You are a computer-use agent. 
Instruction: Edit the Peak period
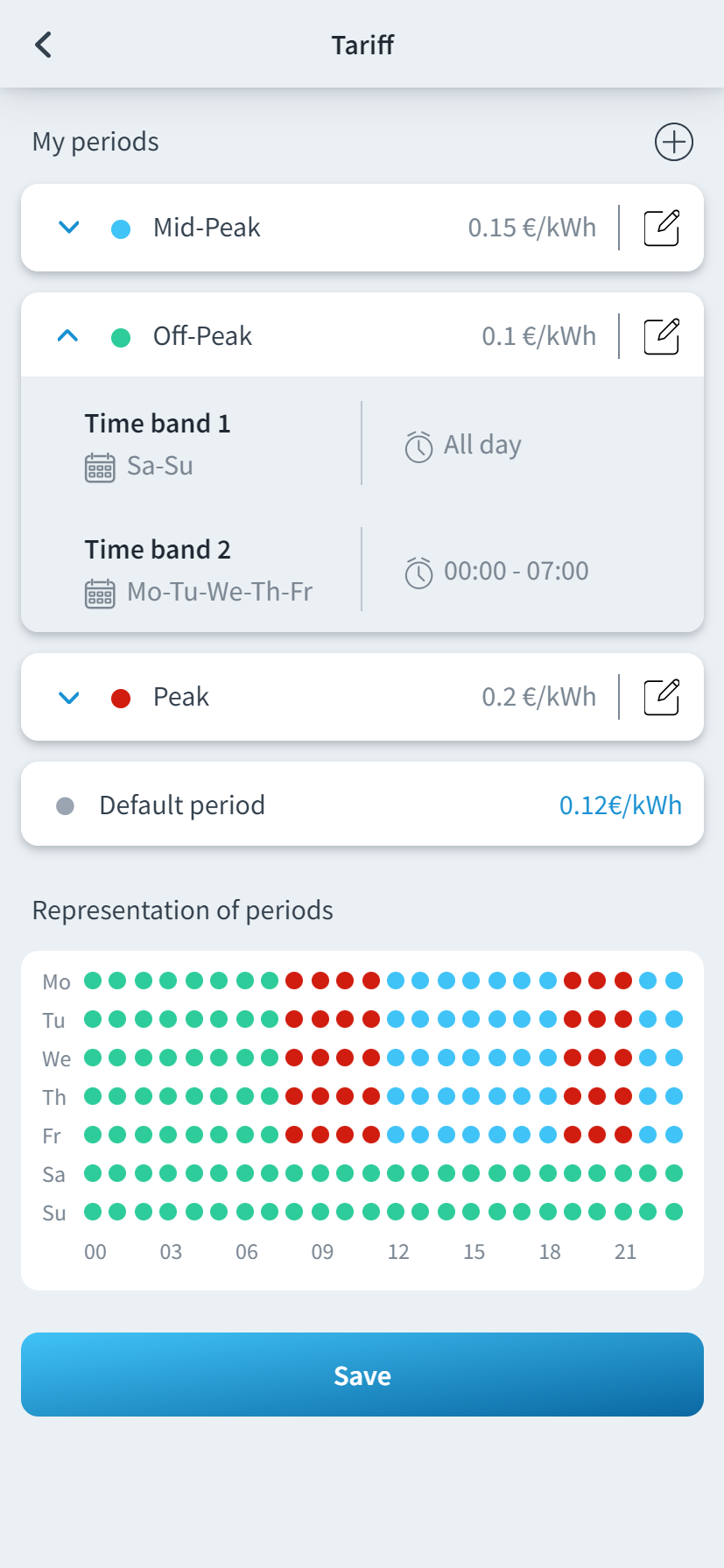[661, 697]
